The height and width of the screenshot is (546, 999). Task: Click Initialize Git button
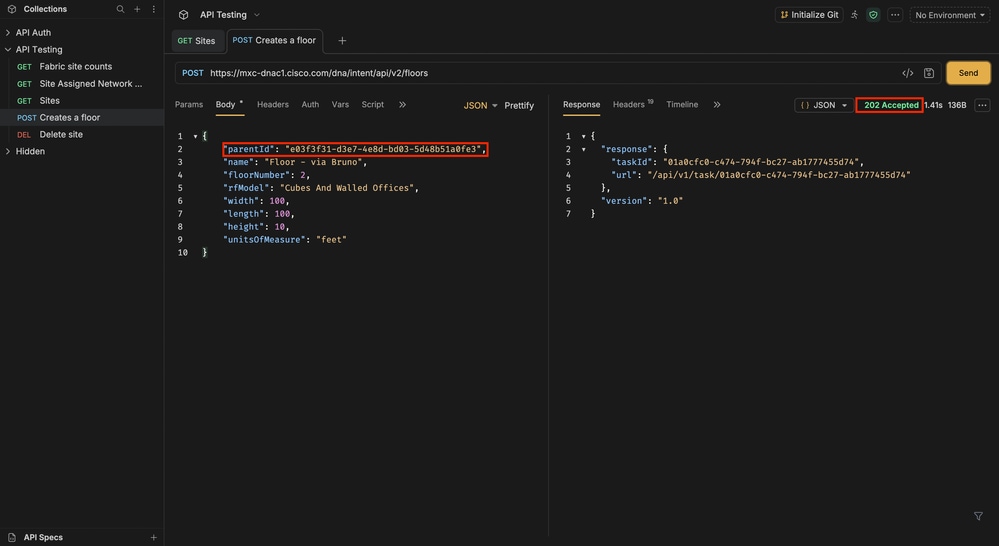coord(809,15)
